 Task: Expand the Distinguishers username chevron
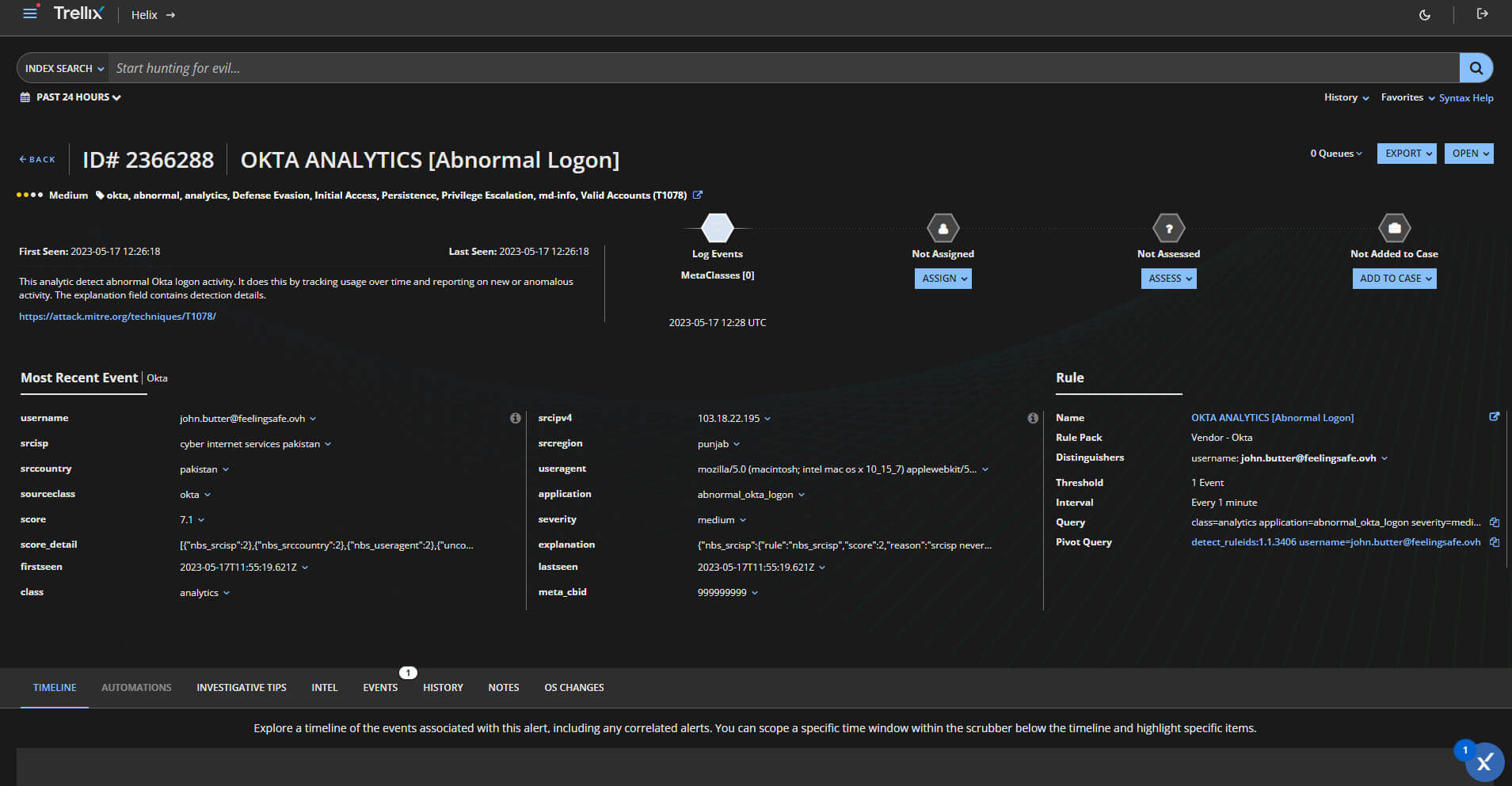(1384, 458)
